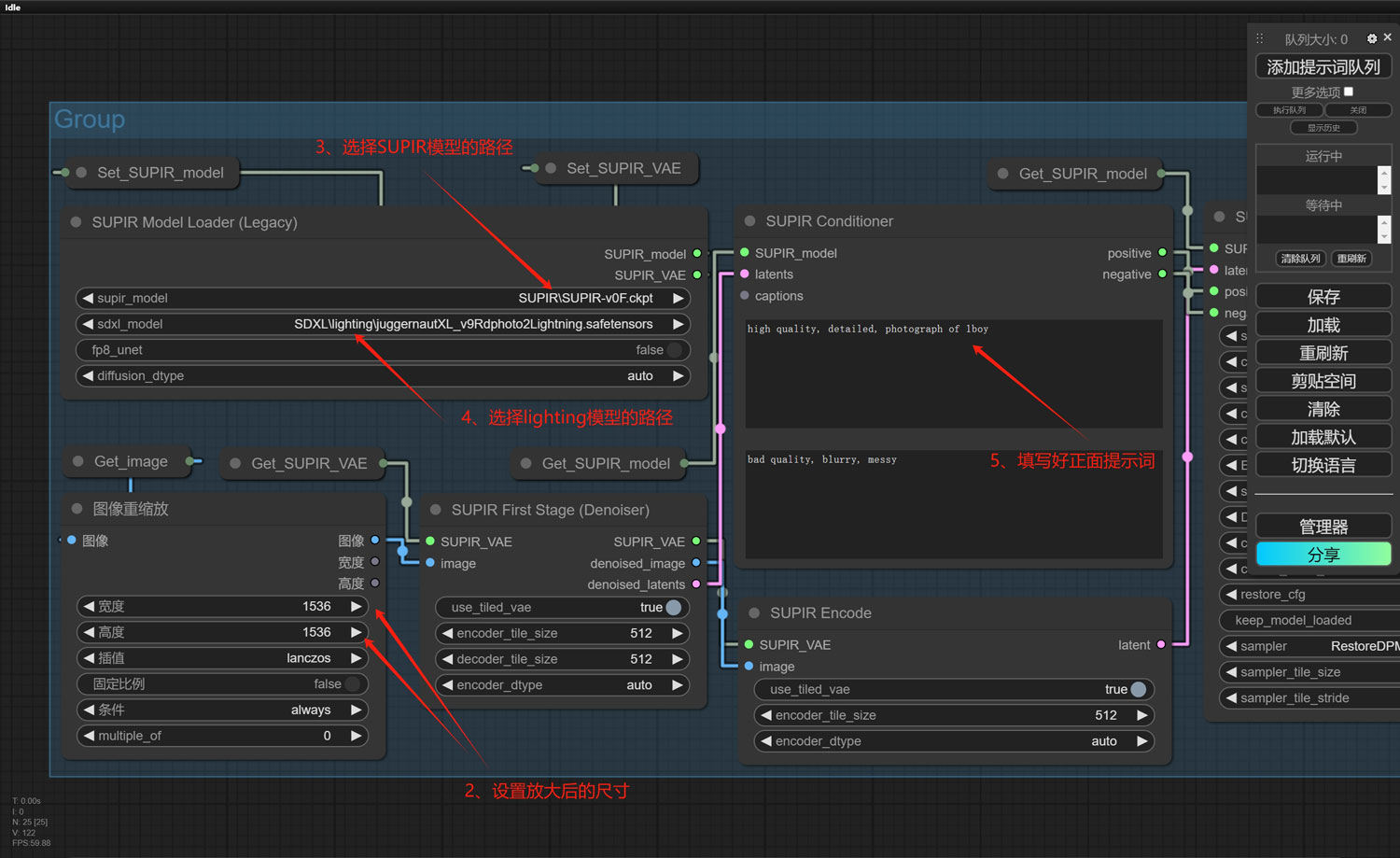
Task: Click the drag handle of queue panel
Action: click(1259, 38)
